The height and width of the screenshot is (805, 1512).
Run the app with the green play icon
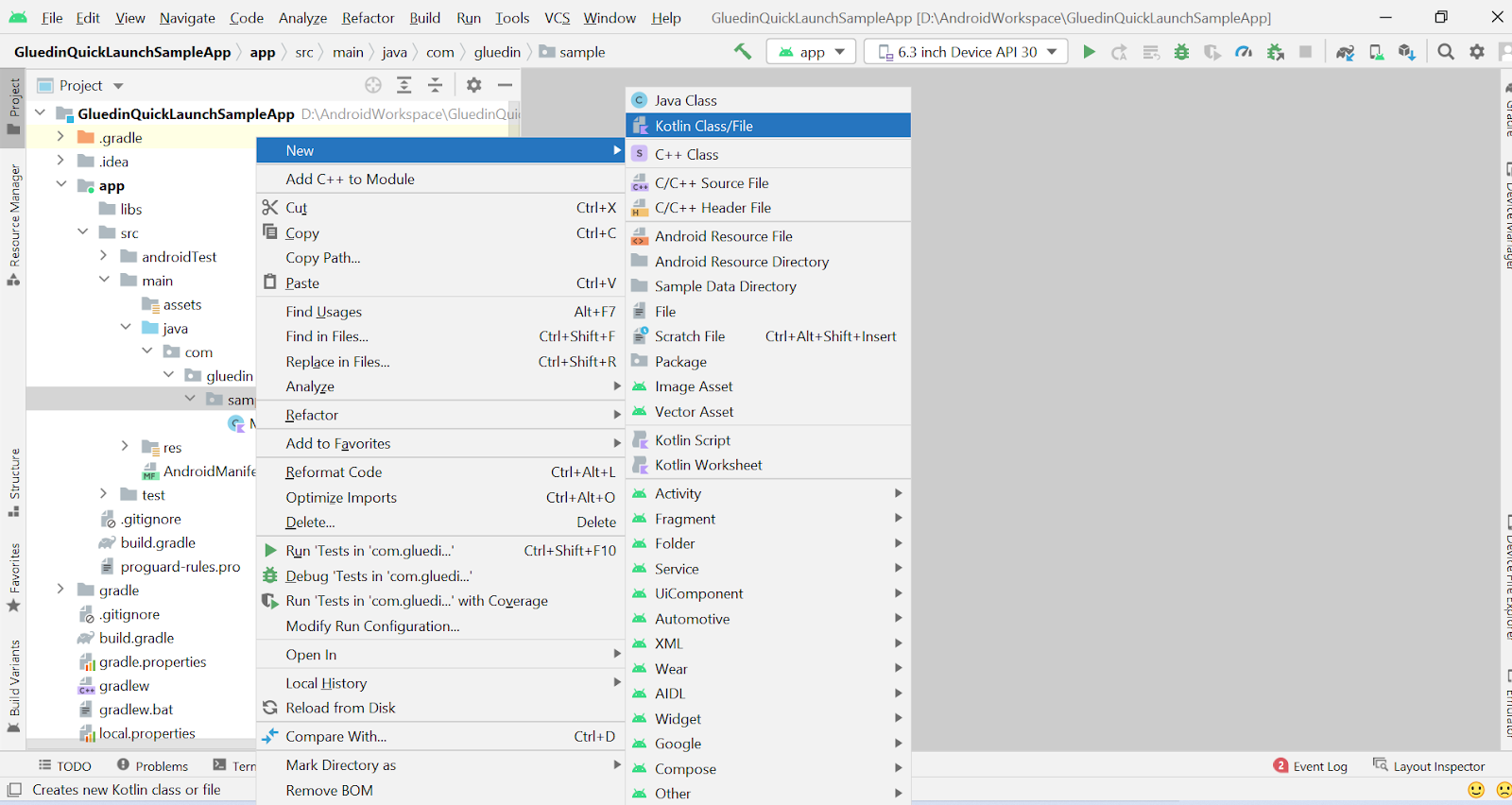pyautogui.click(x=1089, y=52)
